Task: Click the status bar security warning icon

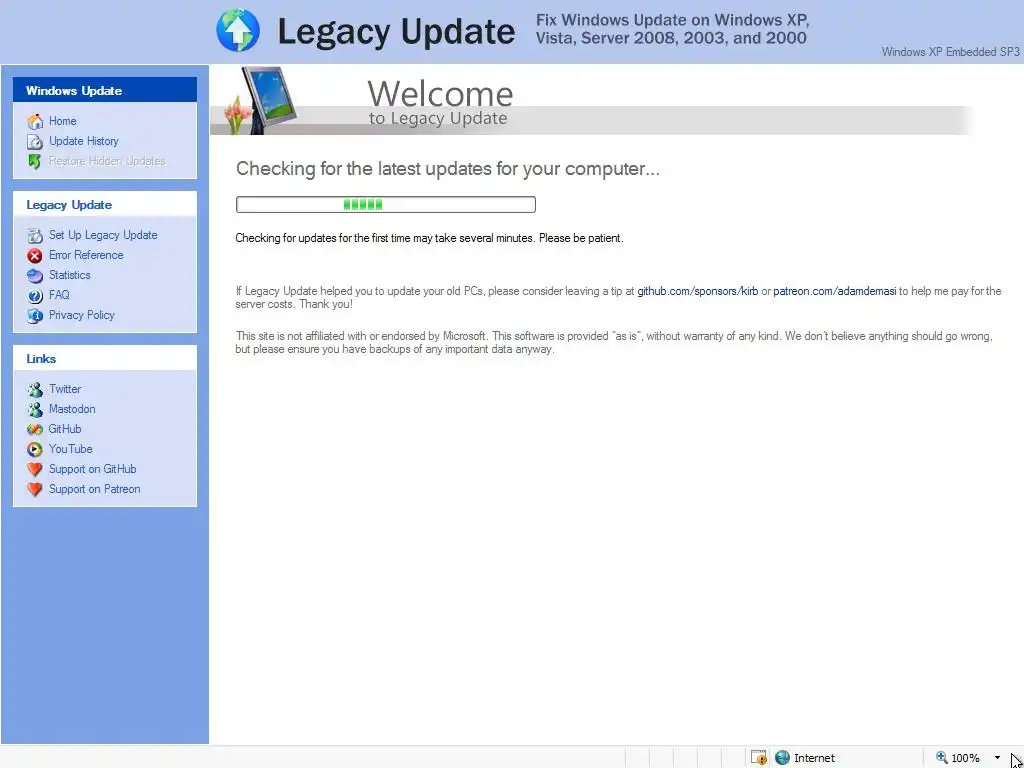Action: click(x=758, y=758)
